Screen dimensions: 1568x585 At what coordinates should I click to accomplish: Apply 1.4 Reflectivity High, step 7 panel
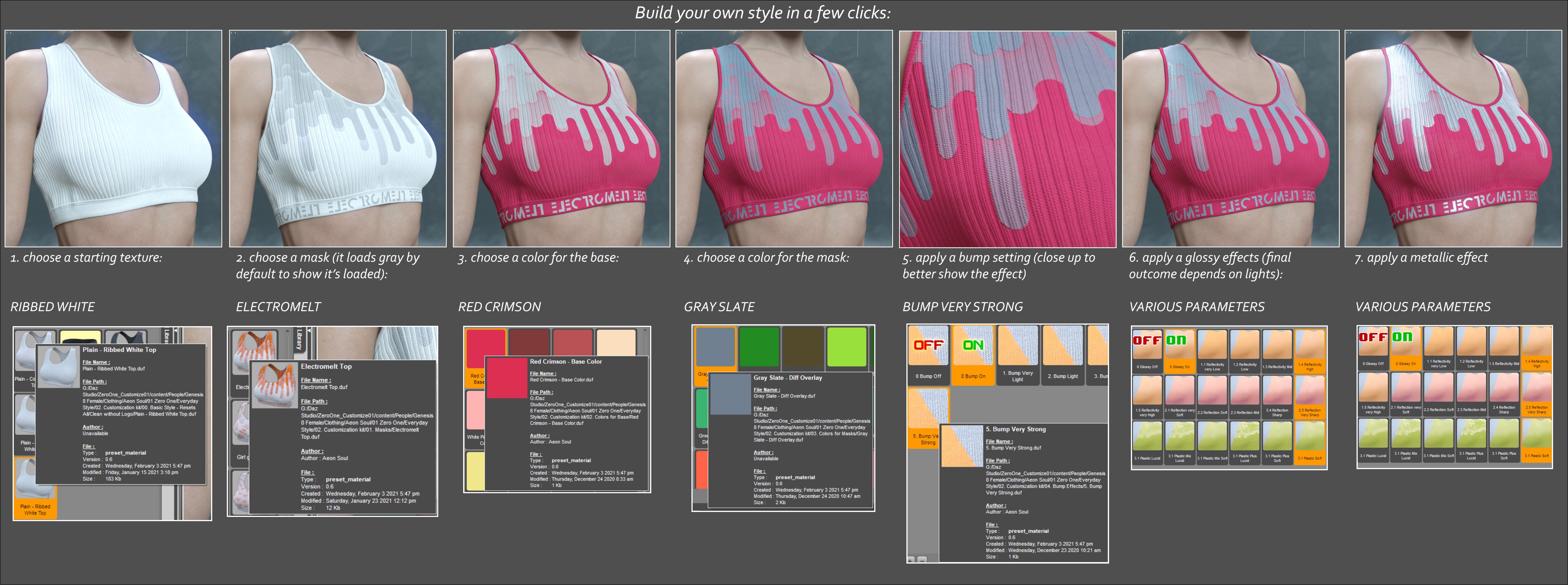tap(1536, 348)
